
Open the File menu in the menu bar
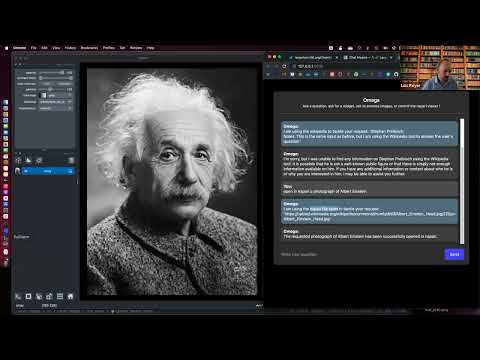pos(34,48)
